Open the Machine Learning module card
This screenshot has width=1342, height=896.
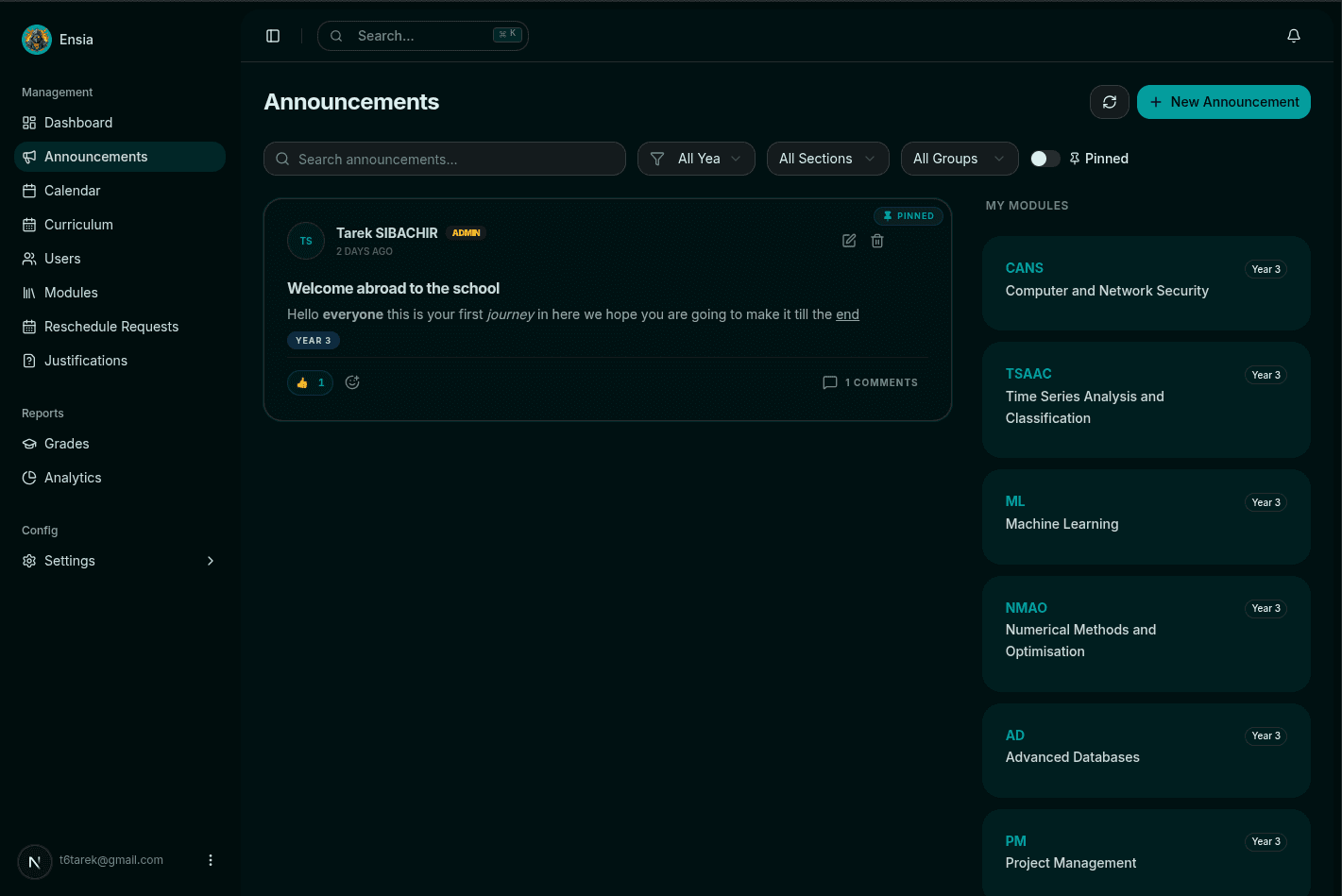click(x=1146, y=516)
